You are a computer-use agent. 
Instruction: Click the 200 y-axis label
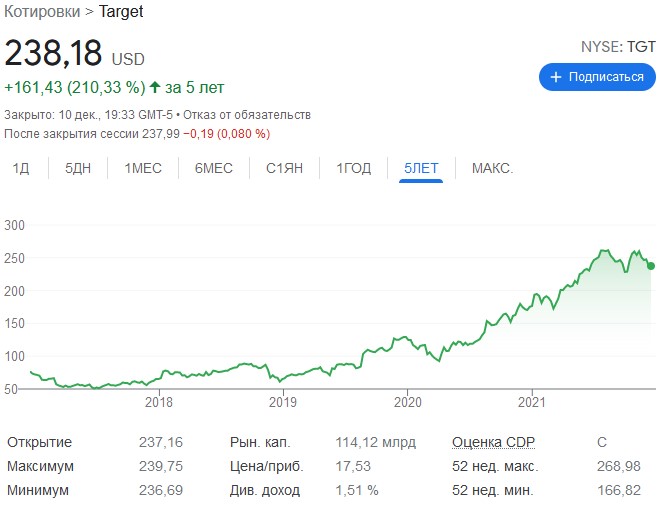pyautogui.click(x=14, y=291)
